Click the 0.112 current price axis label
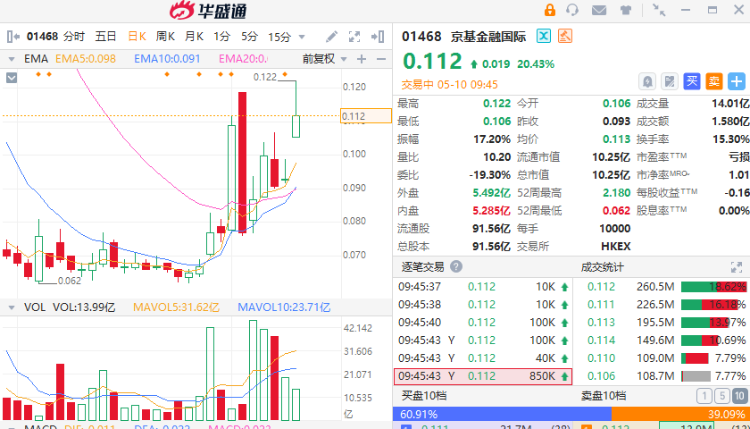 pyautogui.click(x=366, y=116)
